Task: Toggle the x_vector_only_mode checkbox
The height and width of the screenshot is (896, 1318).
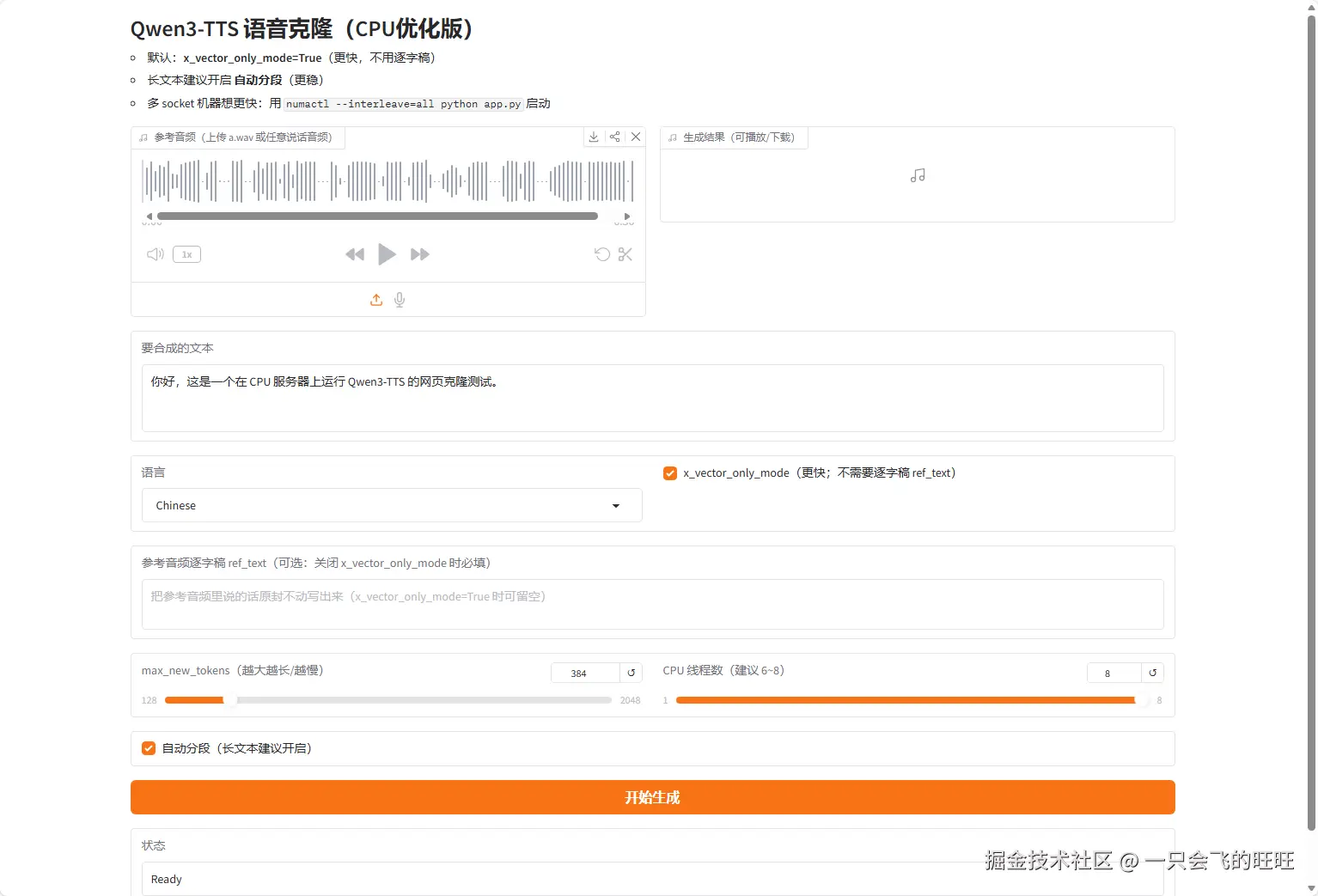Action: pyautogui.click(x=670, y=473)
